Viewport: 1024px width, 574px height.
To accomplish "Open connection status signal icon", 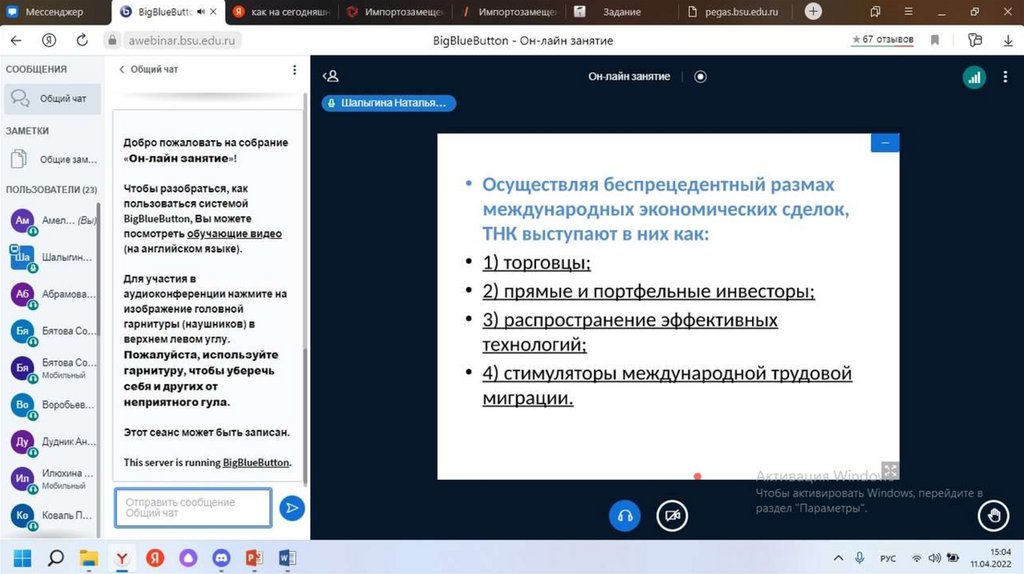I will [x=974, y=77].
